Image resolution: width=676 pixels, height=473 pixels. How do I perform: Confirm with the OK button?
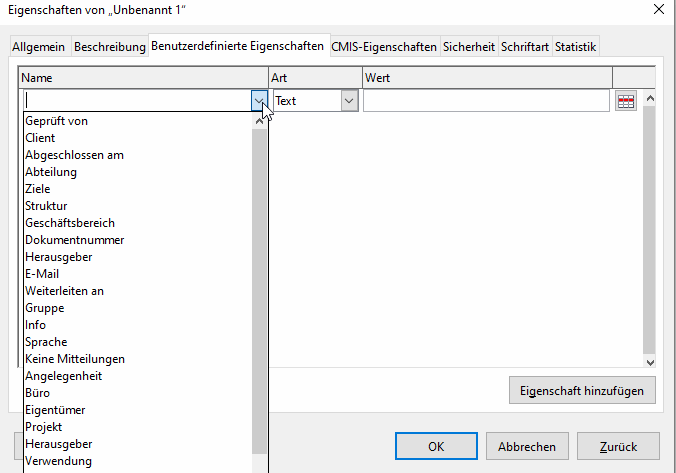point(436,446)
